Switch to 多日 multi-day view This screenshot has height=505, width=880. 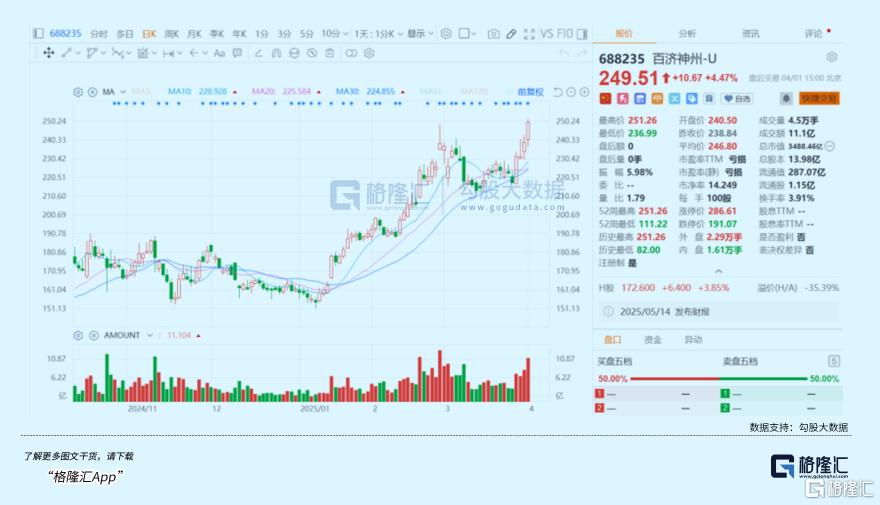click(125, 34)
